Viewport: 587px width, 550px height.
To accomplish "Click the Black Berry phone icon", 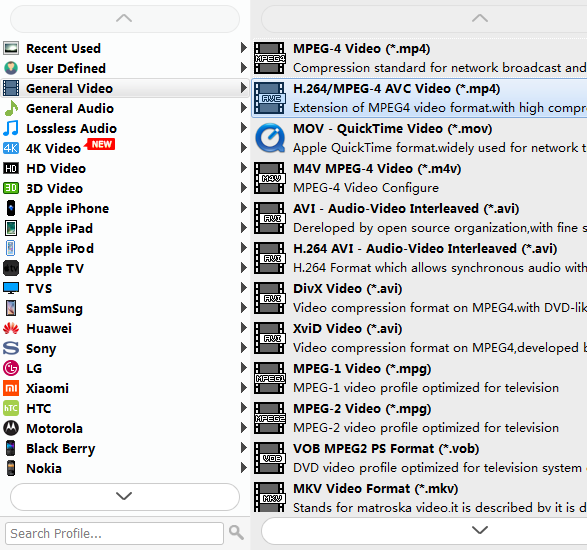I will [x=11, y=448].
